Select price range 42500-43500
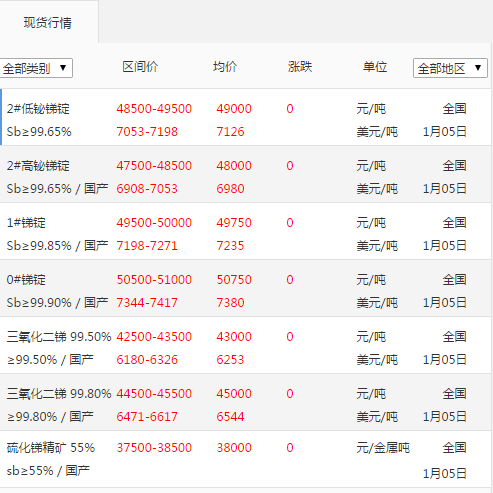The image size is (493, 493). point(154,337)
